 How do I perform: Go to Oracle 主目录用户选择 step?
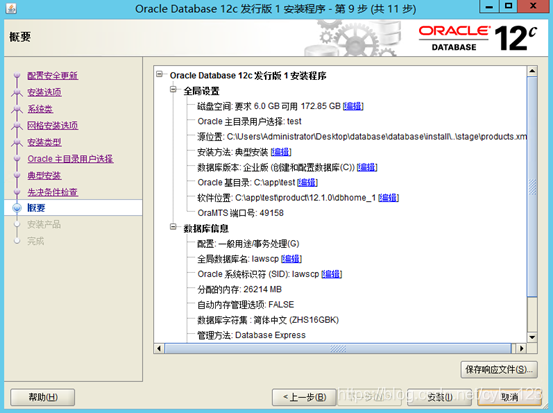point(70,159)
